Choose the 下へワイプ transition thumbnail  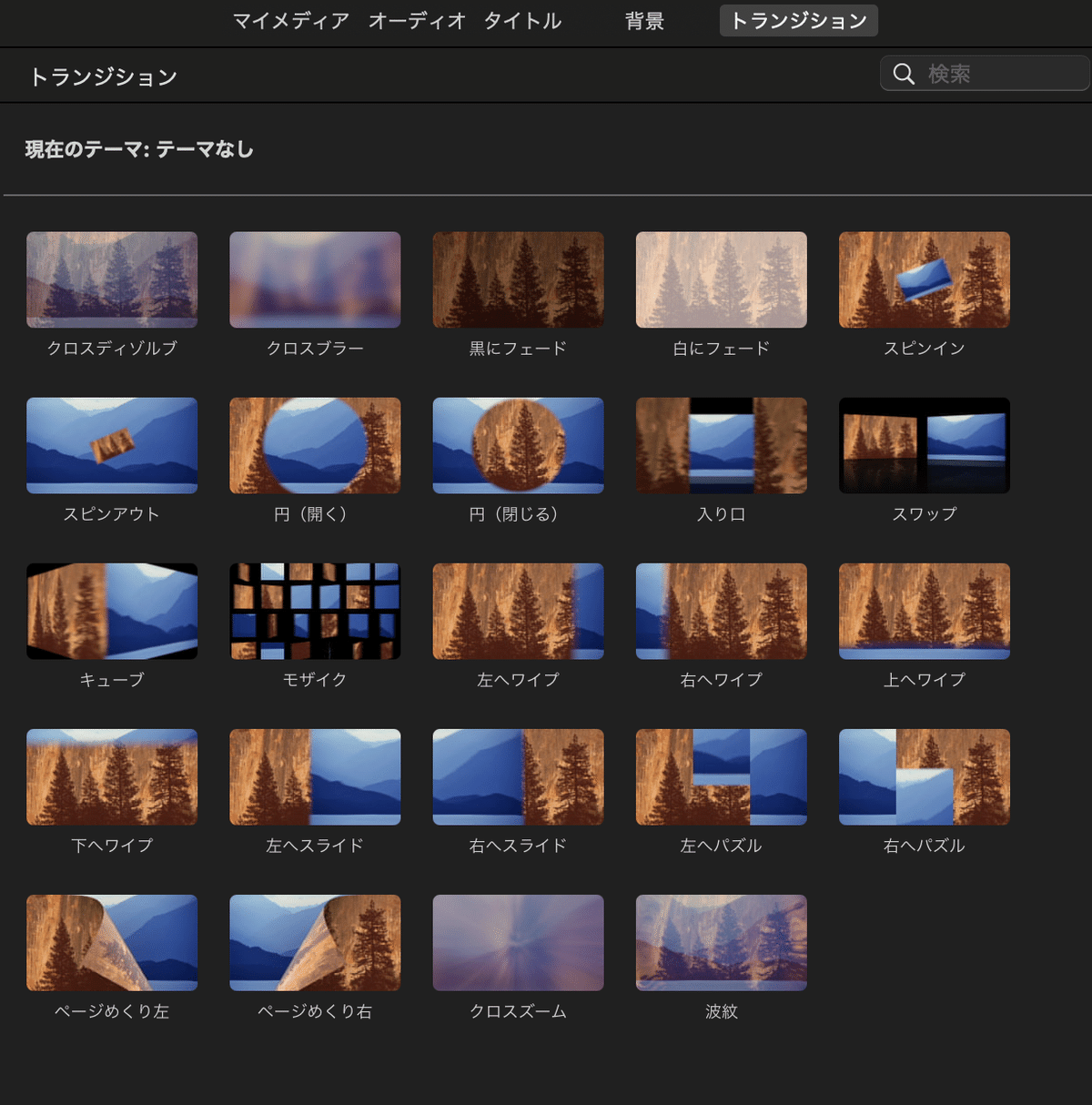tap(112, 776)
